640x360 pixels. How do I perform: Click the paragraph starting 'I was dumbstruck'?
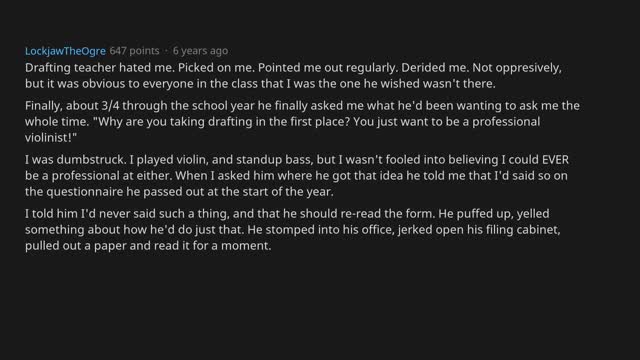tap(297, 176)
